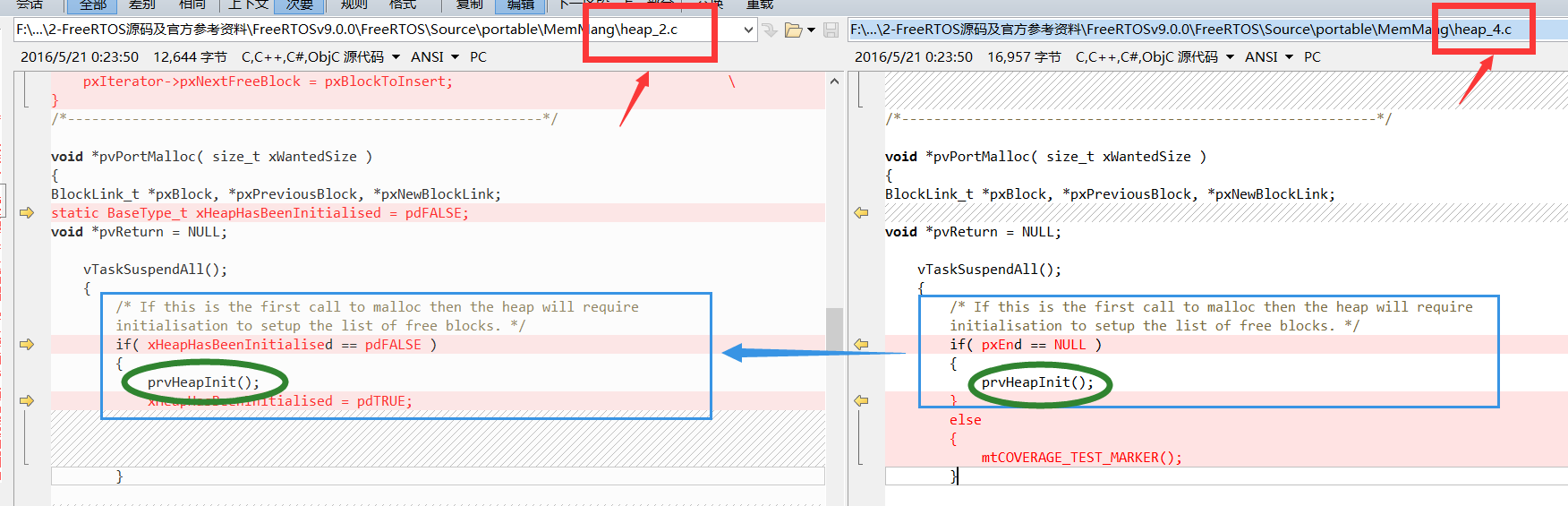The height and width of the screenshot is (506, 1568).
Task: Click yellow arrow beside if xHeapHasBeenInitialised line
Action: [27, 345]
